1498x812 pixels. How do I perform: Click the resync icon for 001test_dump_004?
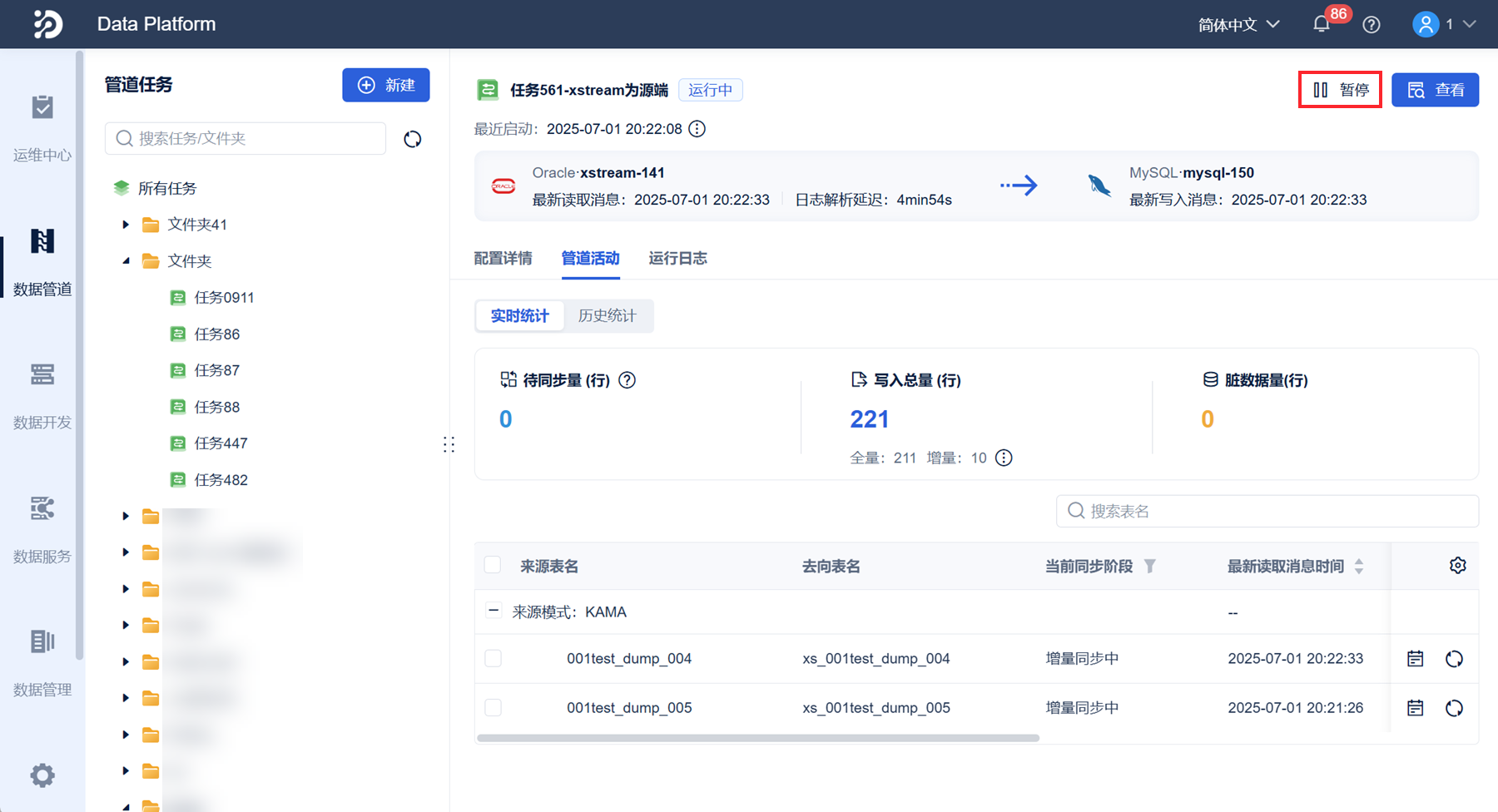point(1455,659)
